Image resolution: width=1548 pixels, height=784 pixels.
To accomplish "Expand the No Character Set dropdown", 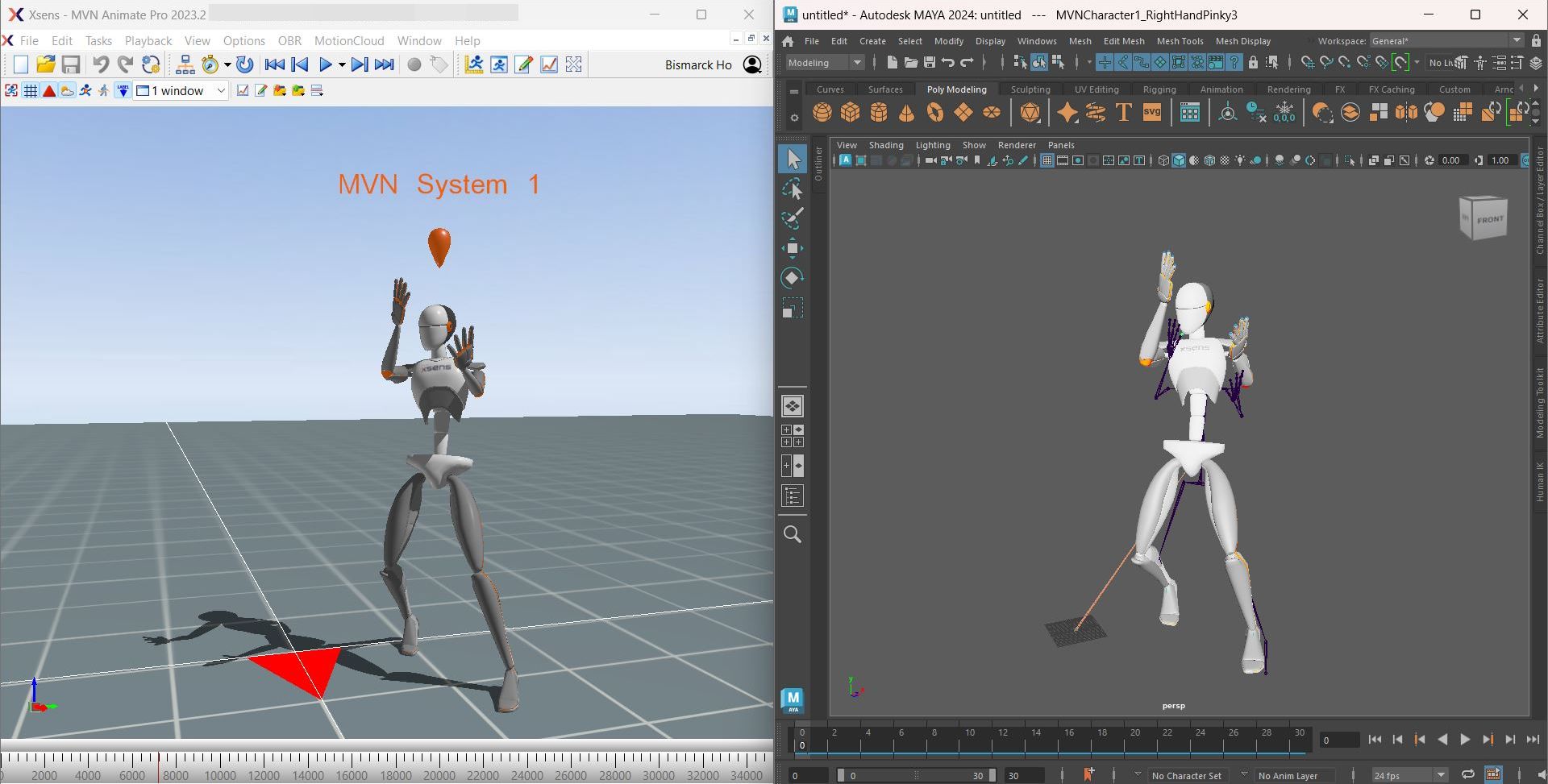I will 1186,775.
